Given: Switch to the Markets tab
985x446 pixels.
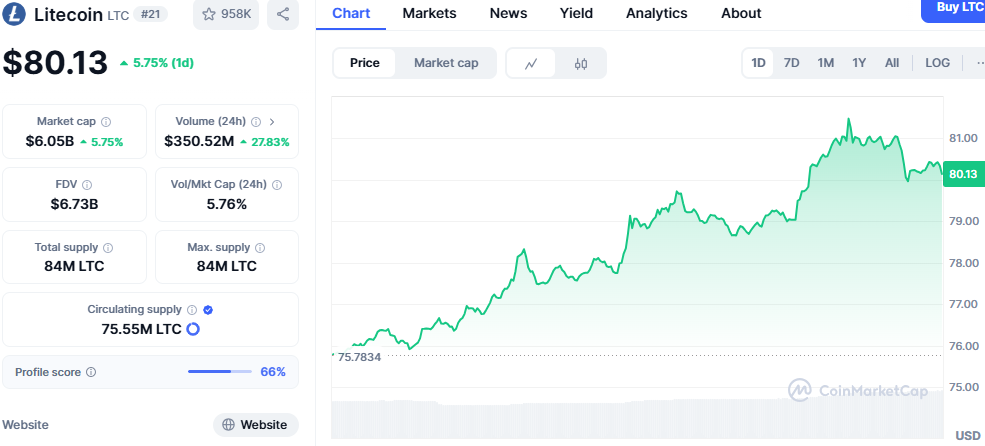Looking at the screenshot, I should point(429,13).
